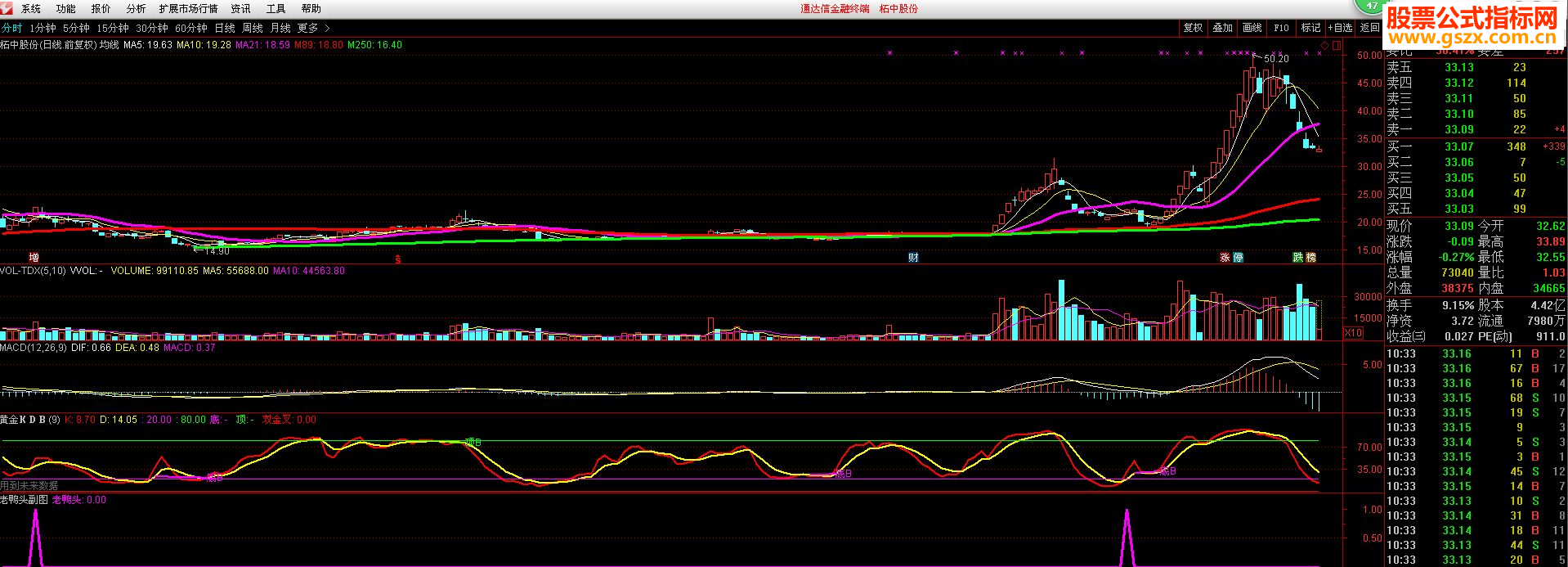Open the 系统 menu
The width and height of the screenshot is (1568, 567).
[31, 9]
